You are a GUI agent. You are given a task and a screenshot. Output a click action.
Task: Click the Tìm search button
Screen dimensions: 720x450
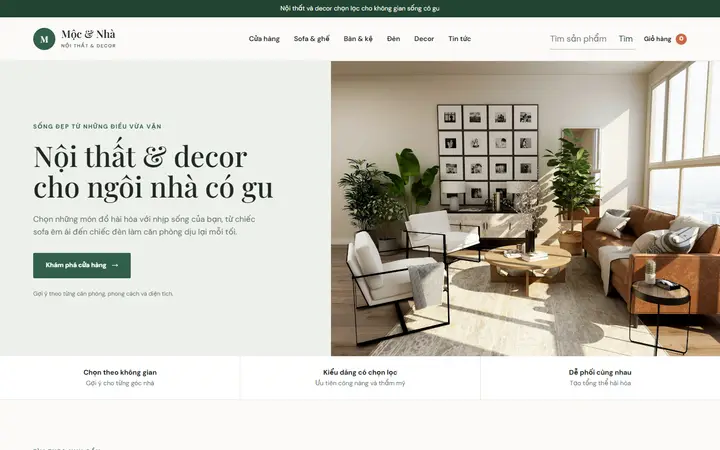tap(625, 39)
